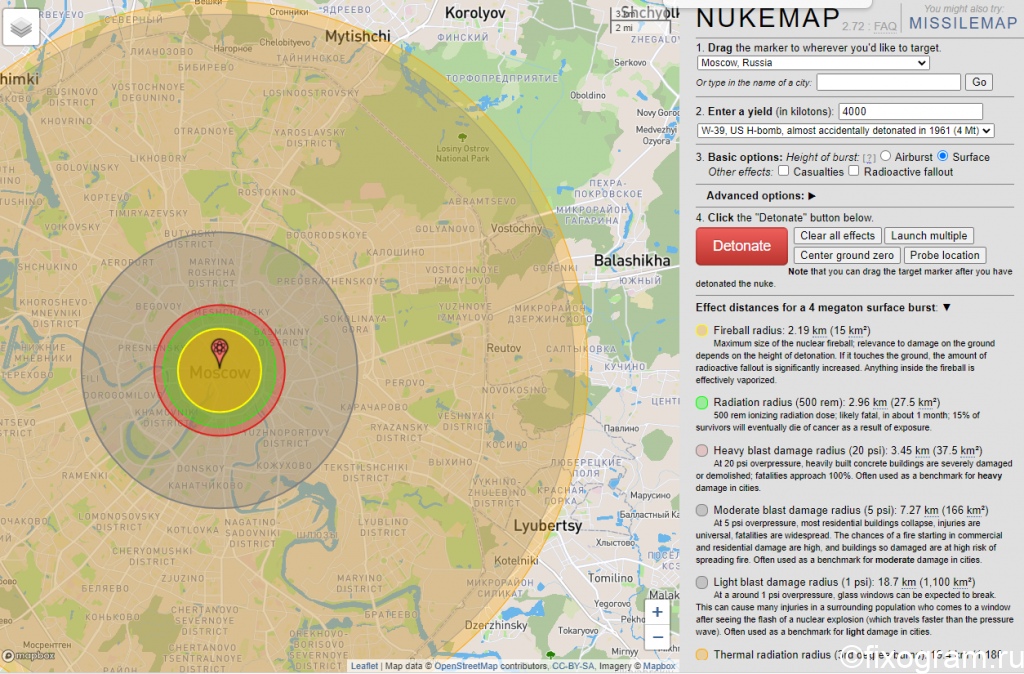The image size is (1024, 674).
Task: Click the km unit in Radiation radius
Action: point(880,402)
